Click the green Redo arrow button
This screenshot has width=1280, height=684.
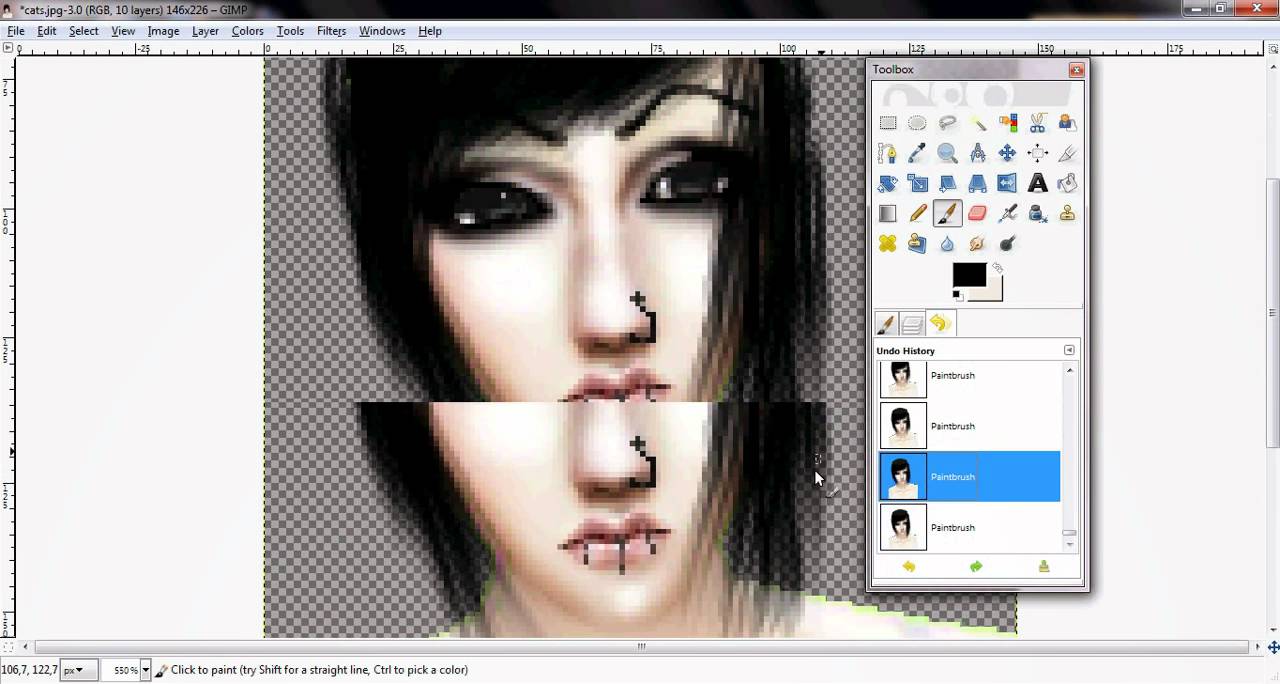pyautogui.click(x=976, y=567)
